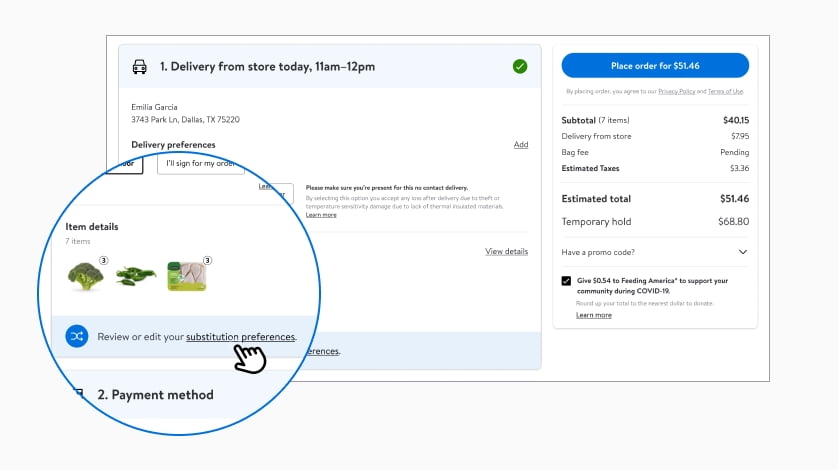
Task: Click Add delivery preferences link
Action: click(x=521, y=144)
